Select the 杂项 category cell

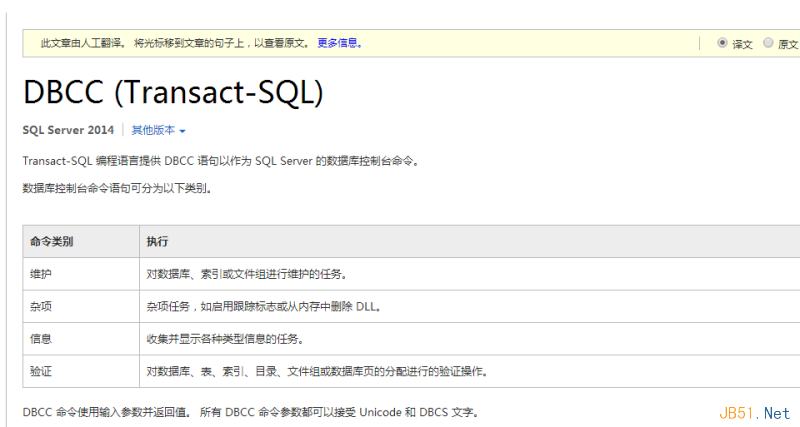click(x=41, y=306)
